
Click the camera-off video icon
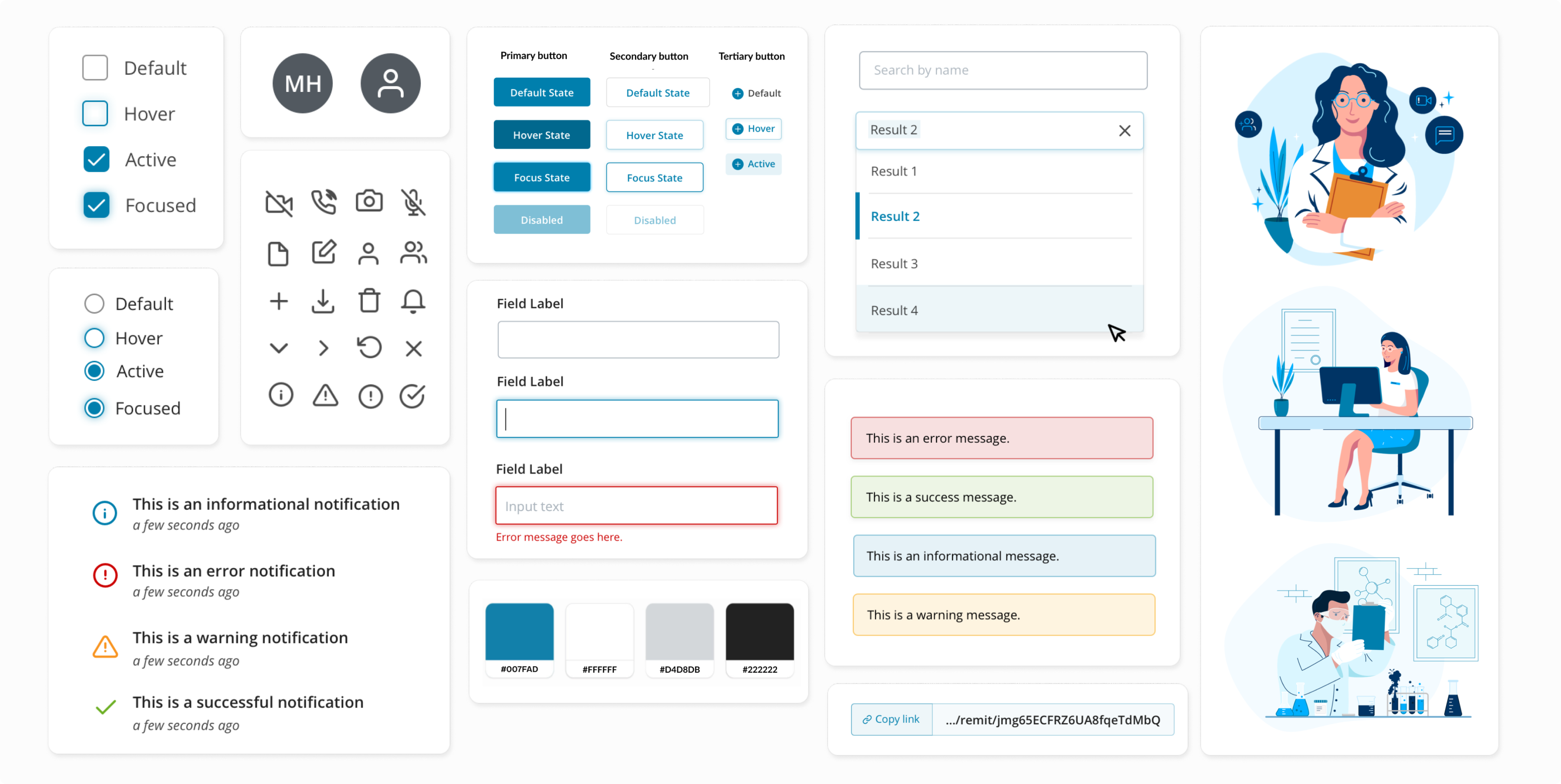tap(279, 203)
